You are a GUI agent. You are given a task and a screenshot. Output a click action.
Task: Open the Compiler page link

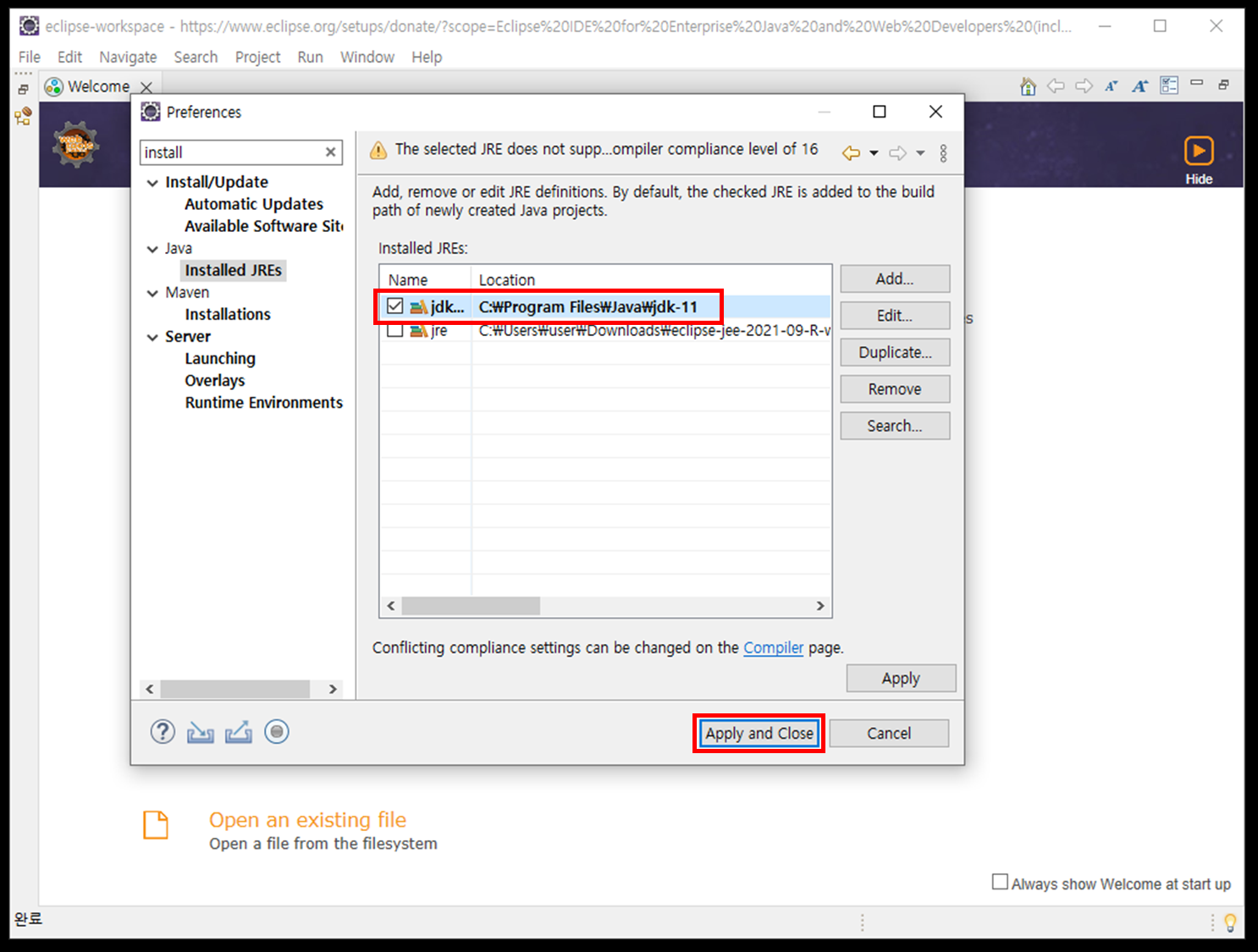[773, 647]
